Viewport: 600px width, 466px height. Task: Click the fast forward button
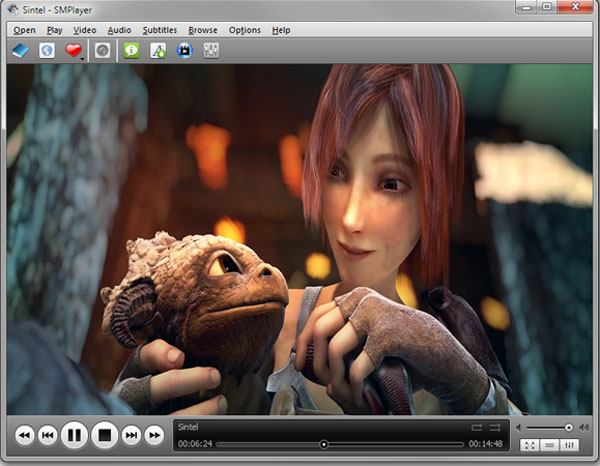tap(154, 435)
